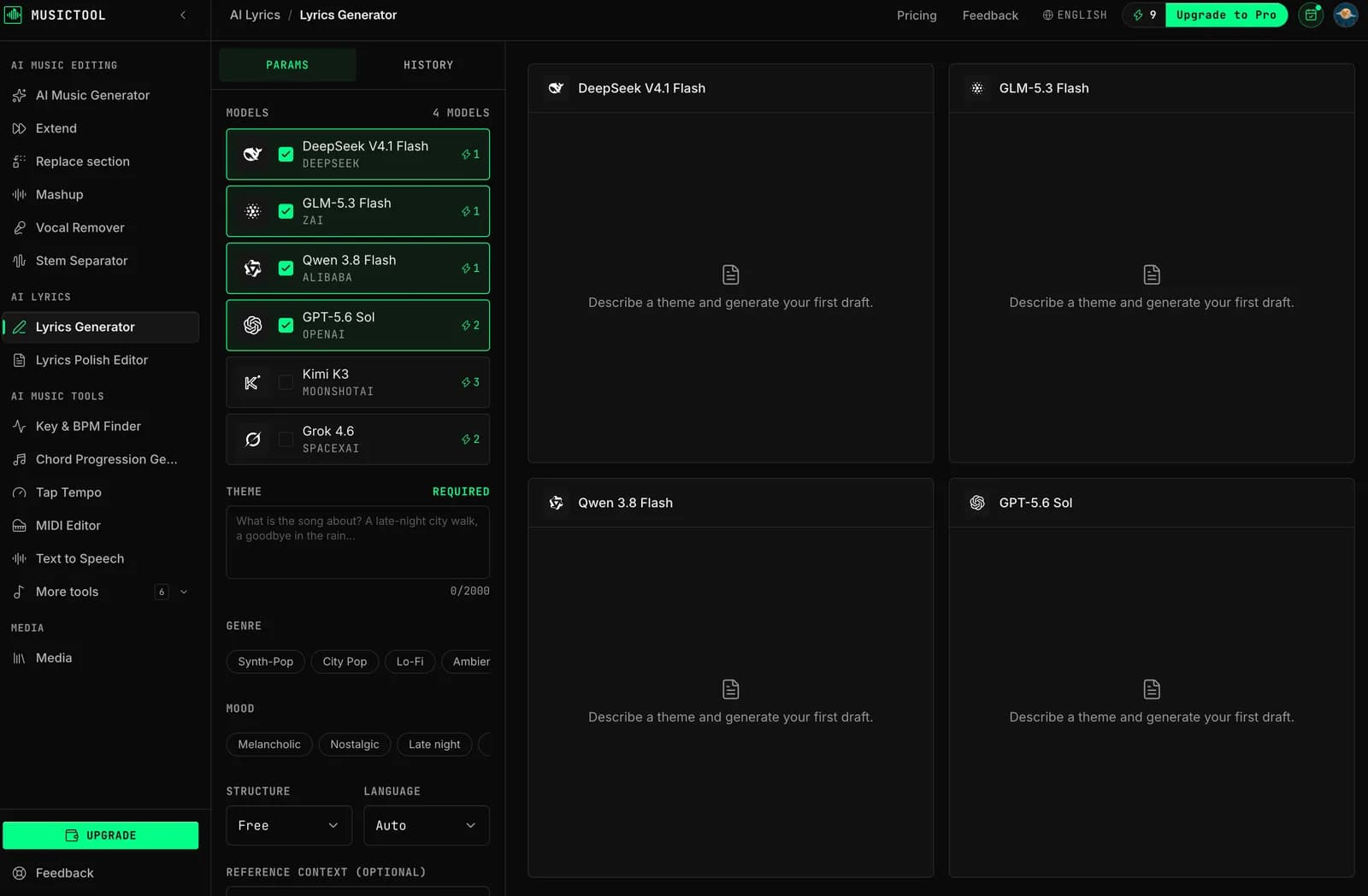1368x896 pixels.
Task: Open Feedback at the sidebar bottom
Action: (101, 873)
